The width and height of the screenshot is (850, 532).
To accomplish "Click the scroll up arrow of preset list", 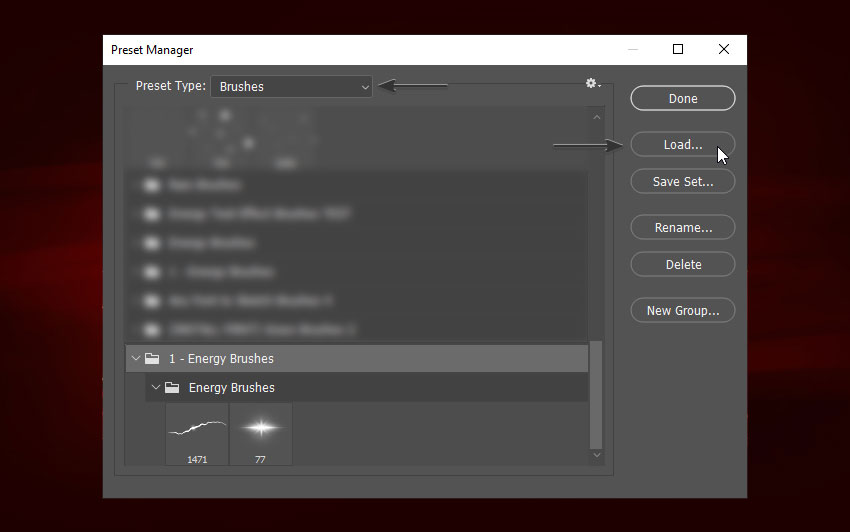I will click(597, 117).
